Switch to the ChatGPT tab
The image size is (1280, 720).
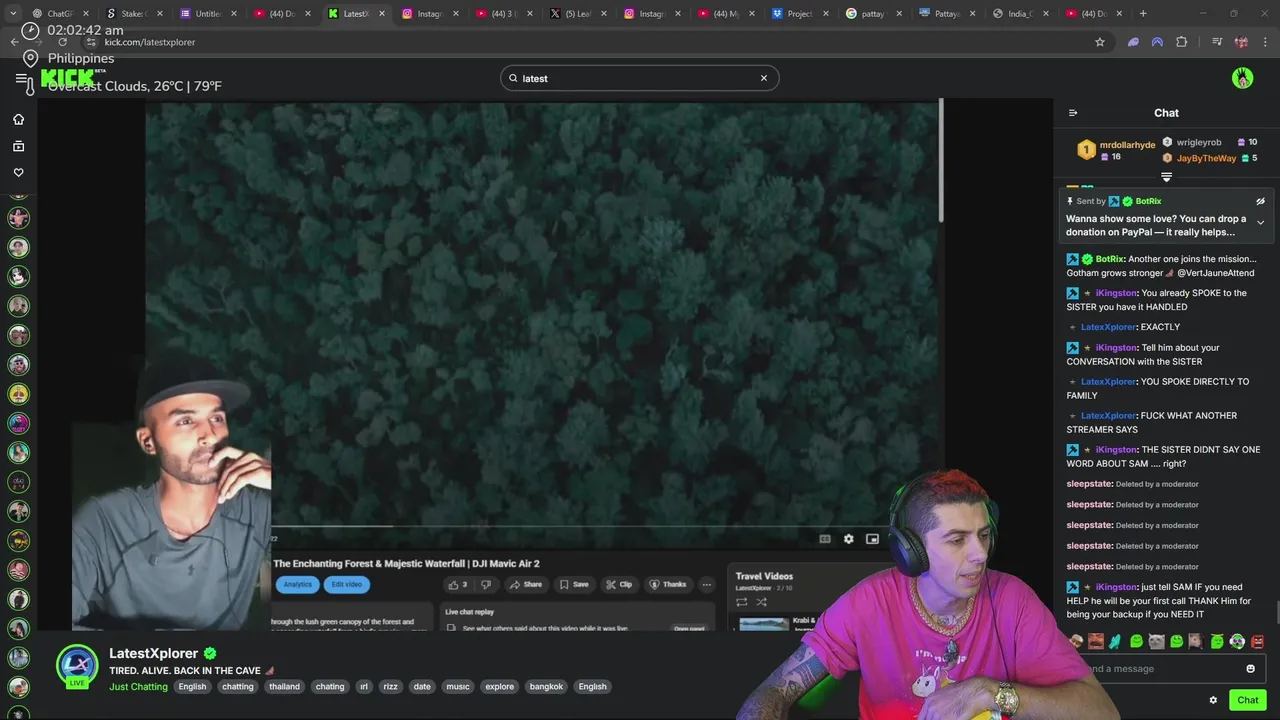(x=59, y=14)
